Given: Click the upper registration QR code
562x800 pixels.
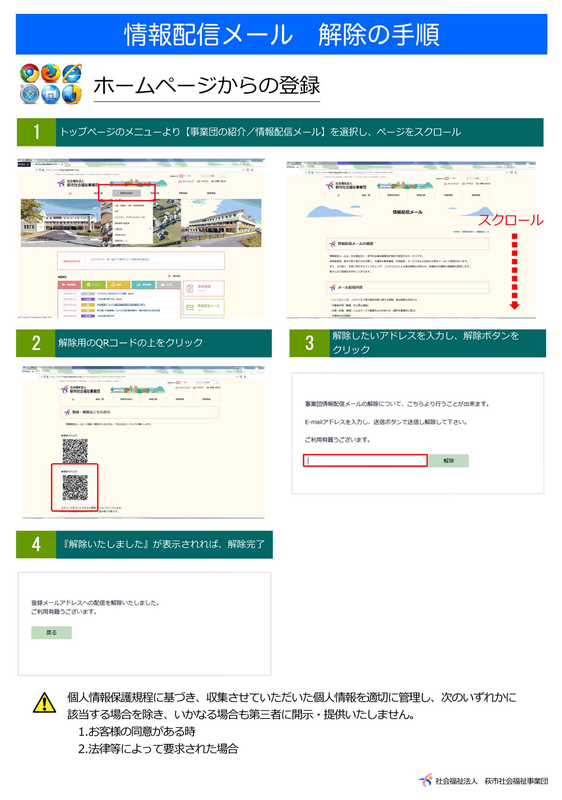Looking at the screenshot, I should click(75, 451).
